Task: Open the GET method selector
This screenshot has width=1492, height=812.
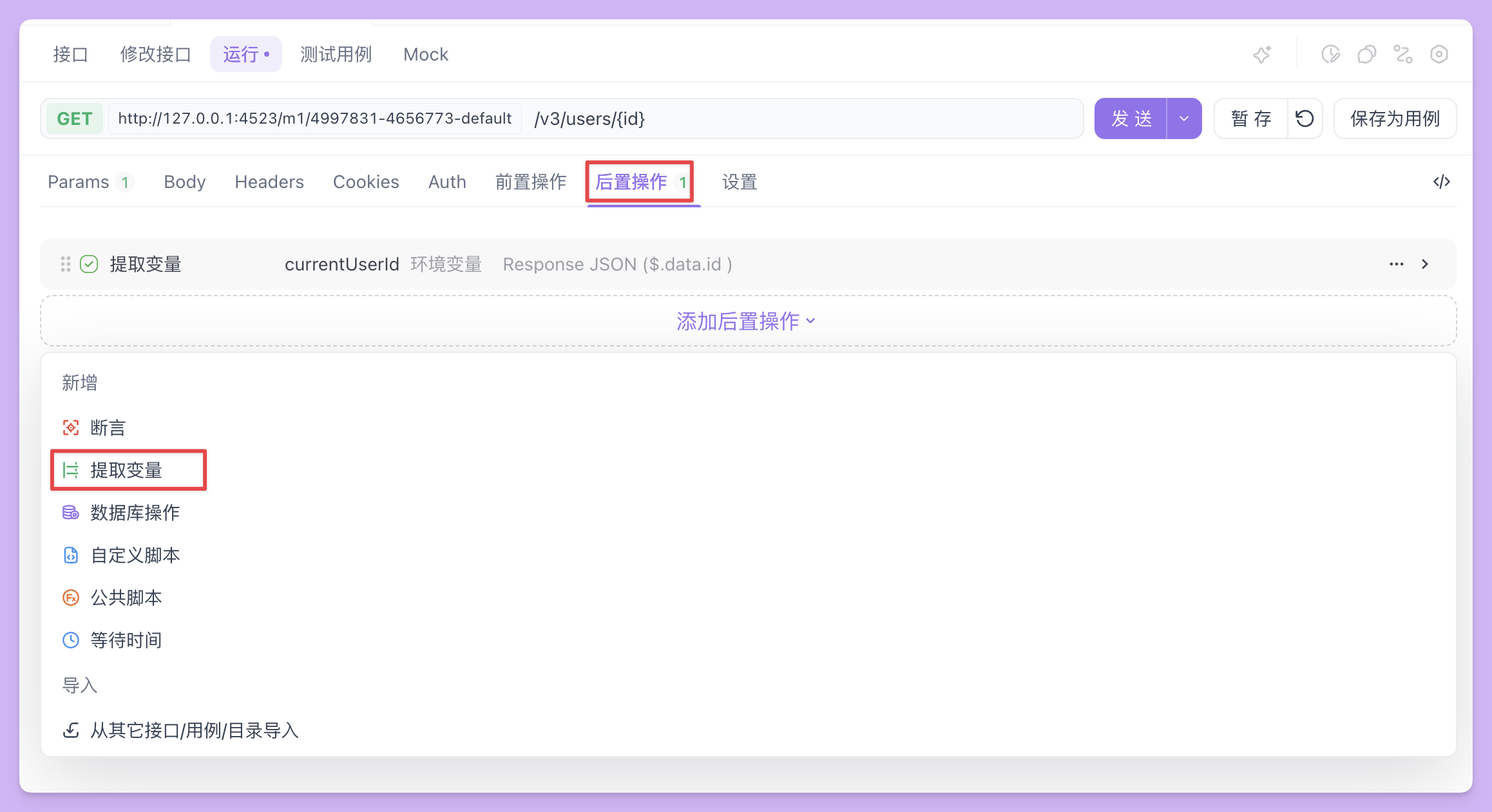Action: [x=75, y=118]
